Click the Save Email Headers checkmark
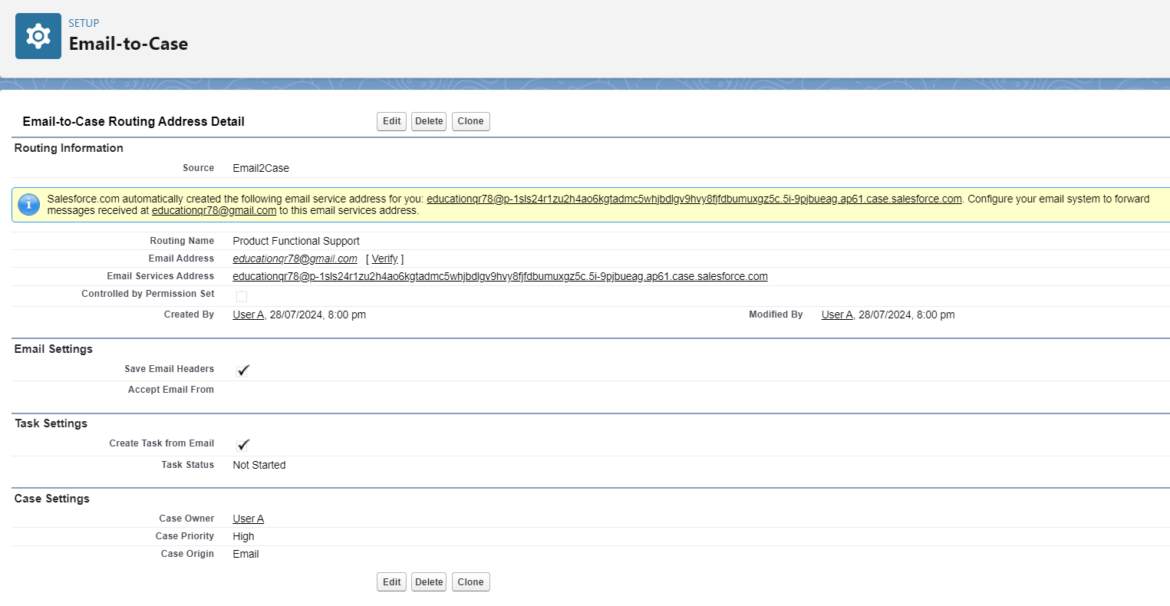Image resolution: width=1170 pixels, height=606 pixels. 243,370
